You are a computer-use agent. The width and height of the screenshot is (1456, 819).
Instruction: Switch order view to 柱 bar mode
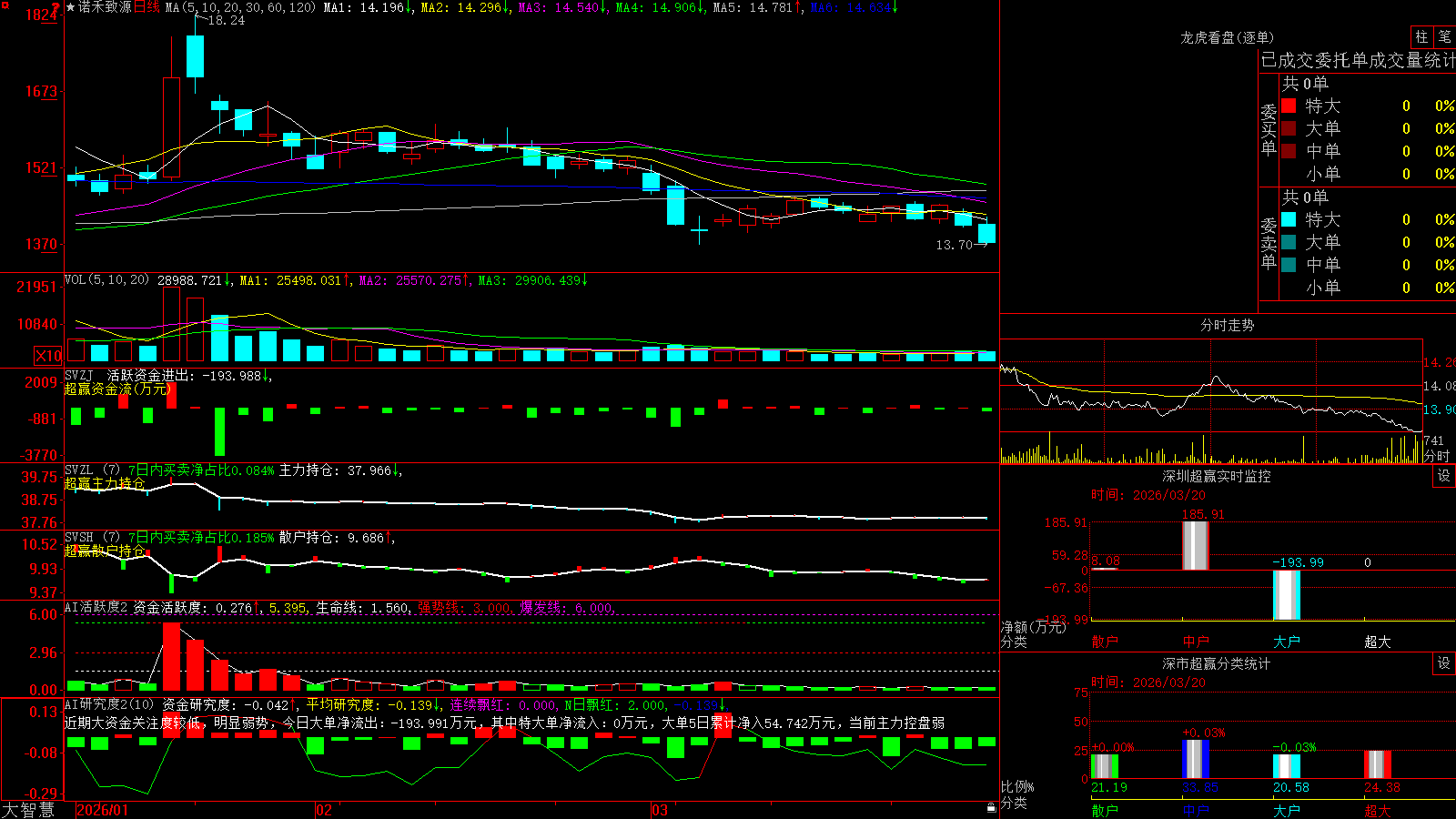[1421, 36]
